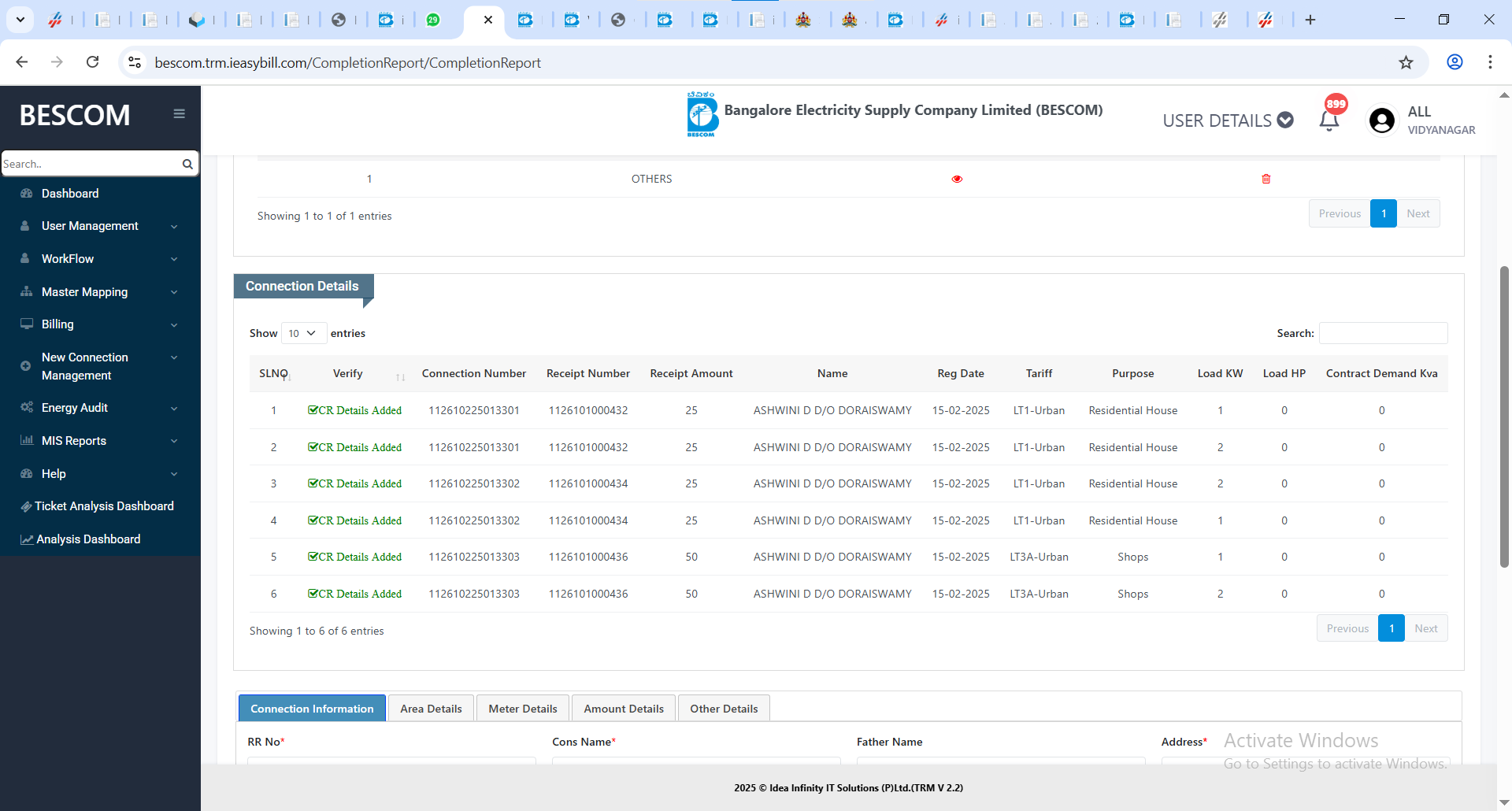The height and width of the screenshot is (811, 1512).
Task: Bookmark this page with the star icon
Action: pos(1406,63)
